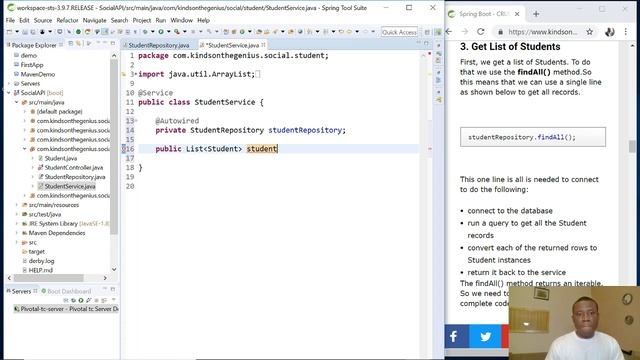
Task: Close the StudentService.java editor tab
Action: click(x=264, y=45)
